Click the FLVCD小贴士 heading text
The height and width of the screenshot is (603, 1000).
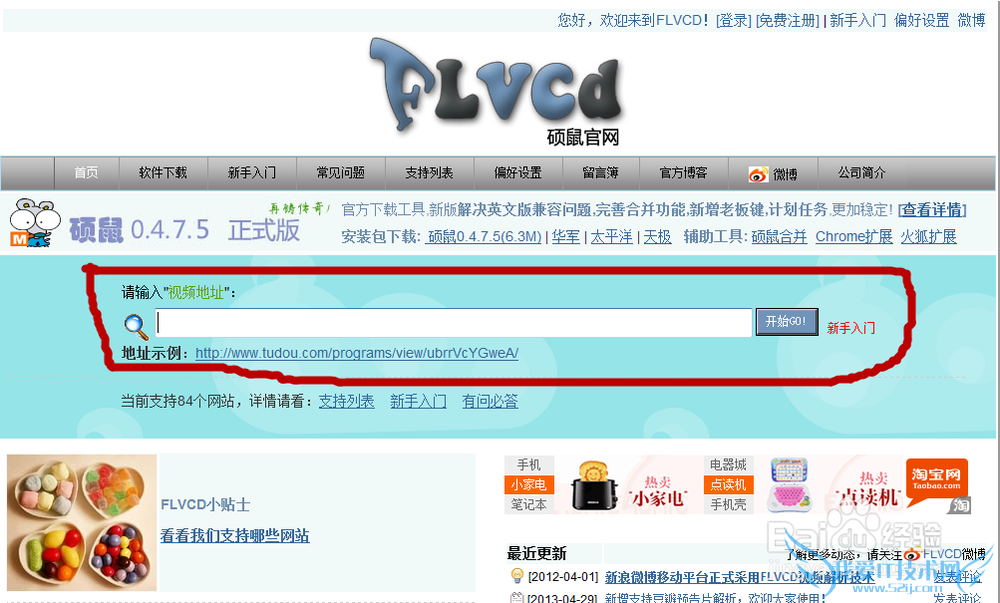(205, 505)
